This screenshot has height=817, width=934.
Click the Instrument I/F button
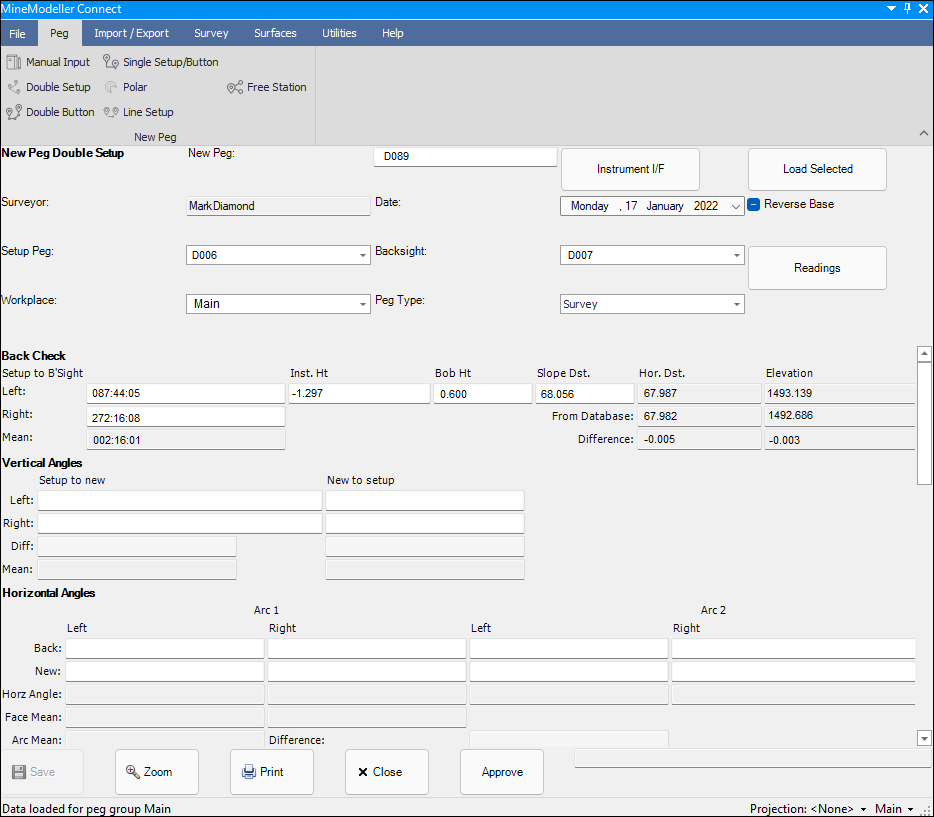630,169
